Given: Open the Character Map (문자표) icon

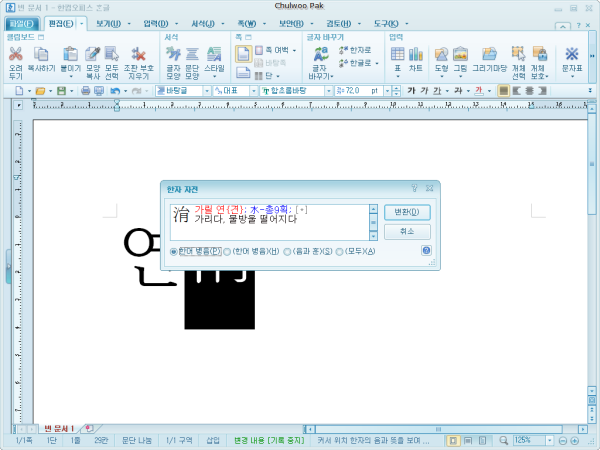Looking at the screenshot, I should (x=572, y=54).
